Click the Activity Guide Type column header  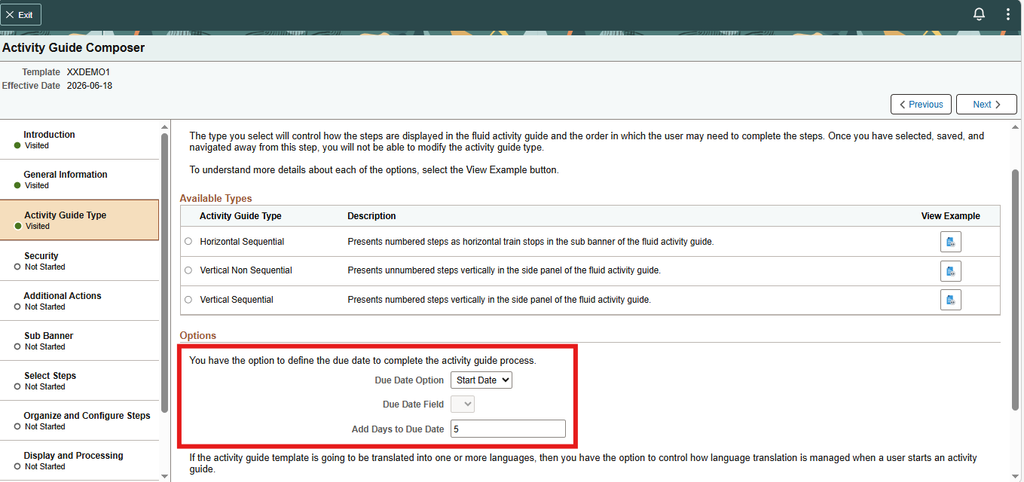click(240, 216)
